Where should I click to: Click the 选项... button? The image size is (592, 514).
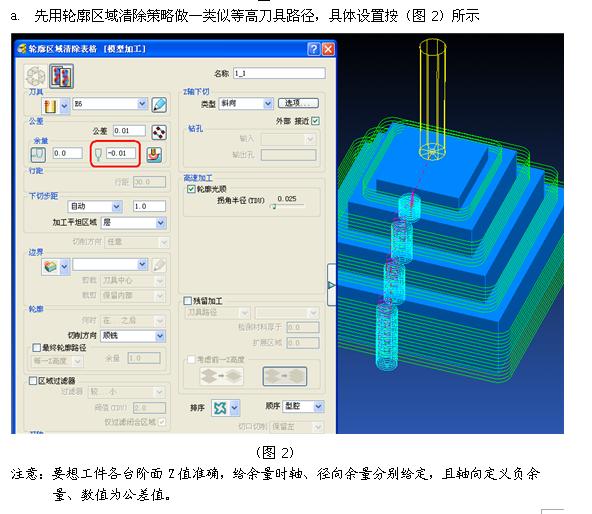(x=298, y=103)
